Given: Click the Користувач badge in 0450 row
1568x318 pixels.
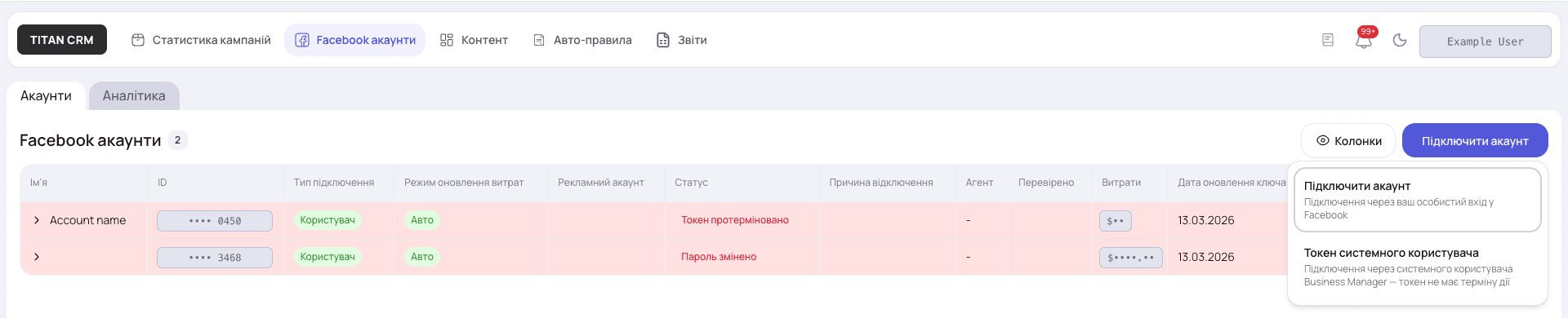Looking at the screenshot, I should (x=327, y=220).
